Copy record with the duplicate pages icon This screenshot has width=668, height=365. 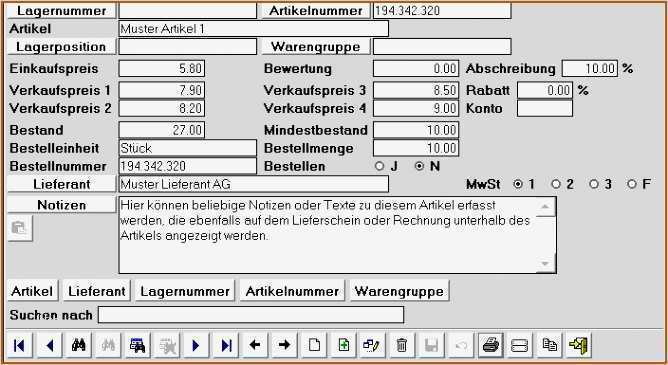click(x=550, y=345)
